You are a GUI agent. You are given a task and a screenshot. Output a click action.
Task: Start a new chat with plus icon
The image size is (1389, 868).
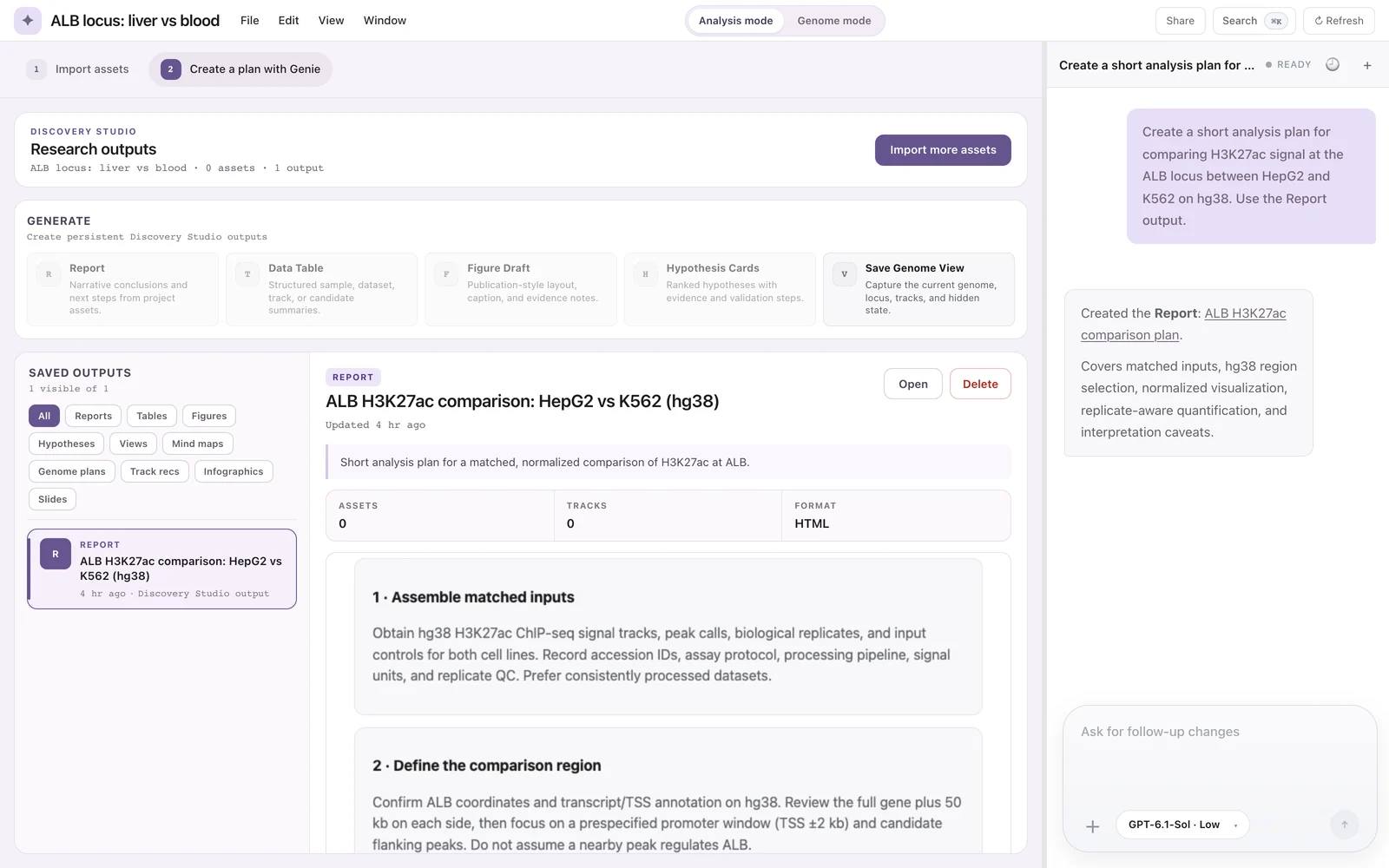point(1367,65)
